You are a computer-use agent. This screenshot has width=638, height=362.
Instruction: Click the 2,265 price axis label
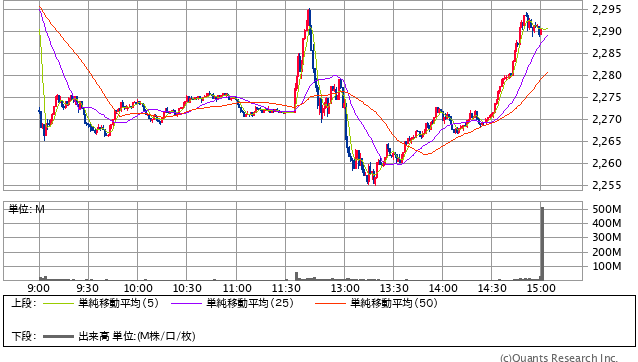[x=607, y=141]
